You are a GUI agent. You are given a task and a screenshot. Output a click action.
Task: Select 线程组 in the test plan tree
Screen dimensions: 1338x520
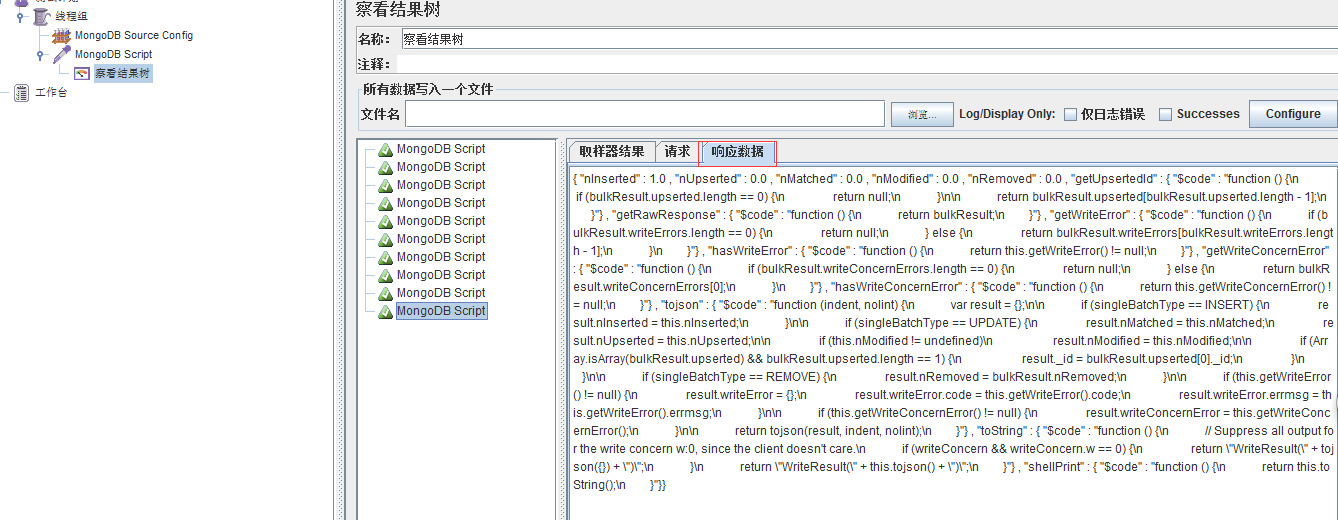click(x=71, y=17)
